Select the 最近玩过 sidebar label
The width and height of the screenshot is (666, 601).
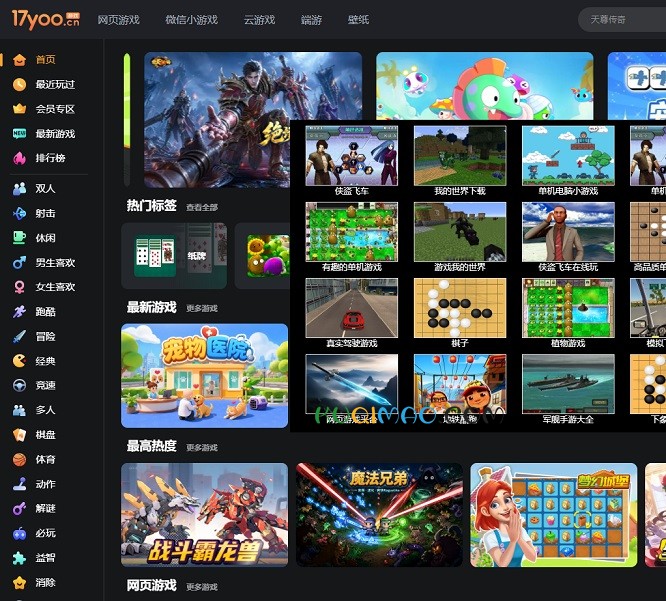click(55, 85)
